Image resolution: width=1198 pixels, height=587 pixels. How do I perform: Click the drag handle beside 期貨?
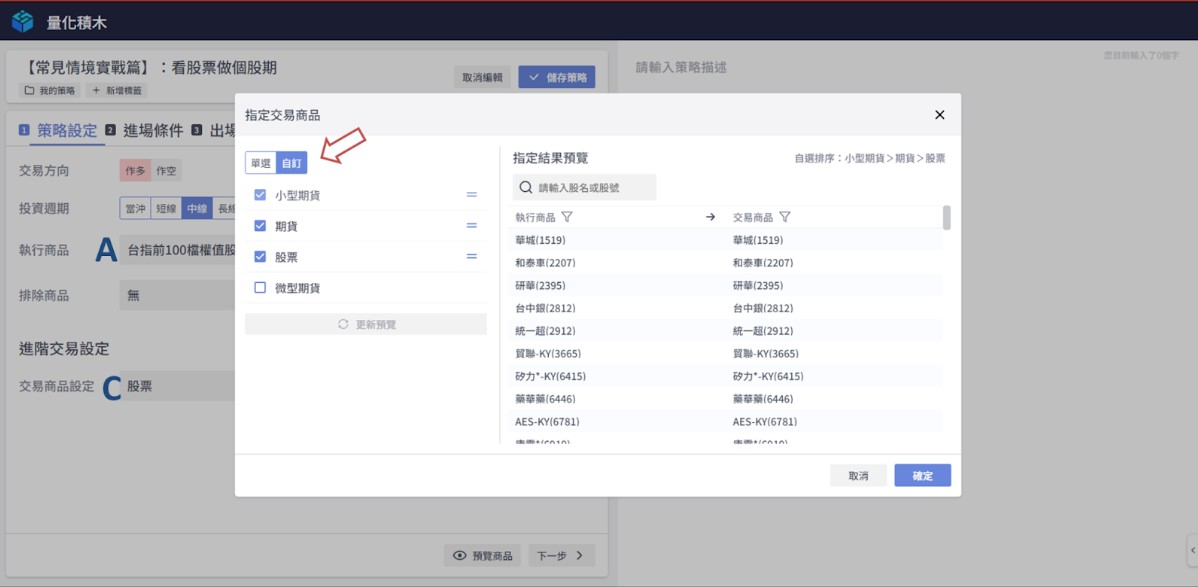coord(471,226)
